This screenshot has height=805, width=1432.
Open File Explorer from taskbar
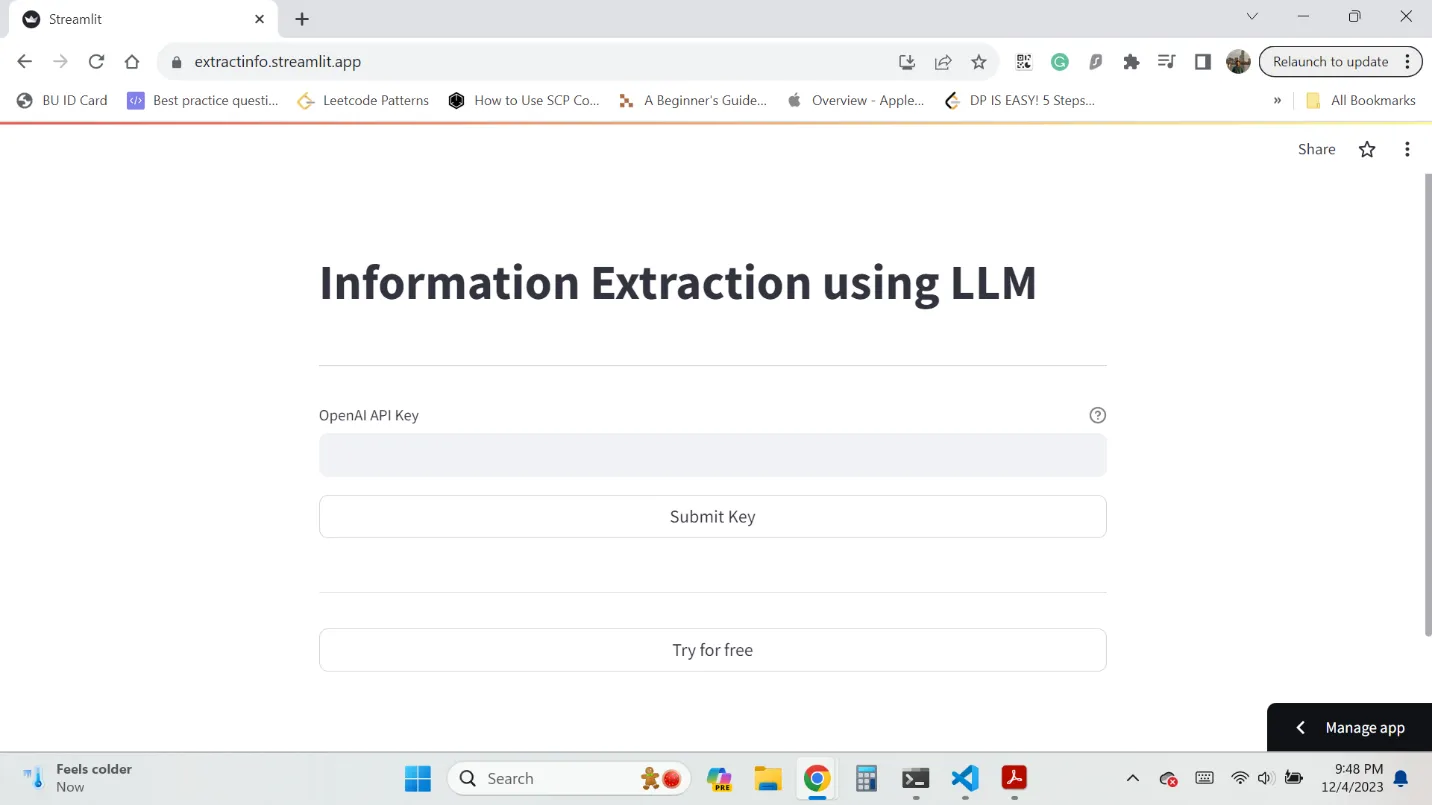[767, 778]
